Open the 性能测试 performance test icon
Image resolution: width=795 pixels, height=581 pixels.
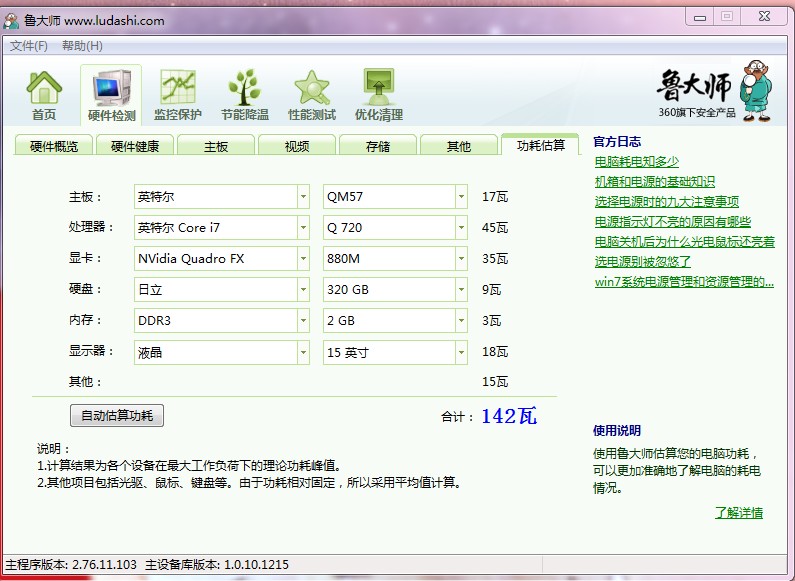pyautogui.click(x=312, y=95)
